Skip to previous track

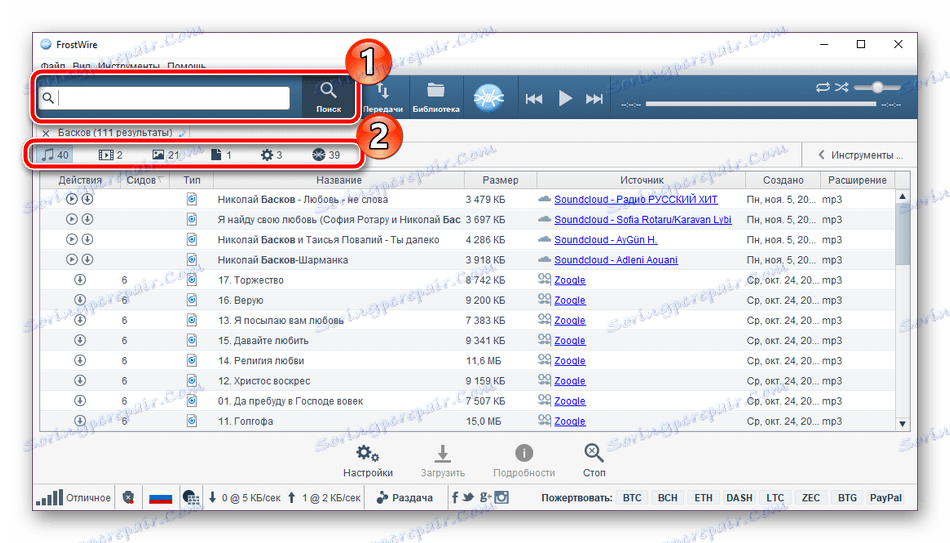click(x=534, y=99)
